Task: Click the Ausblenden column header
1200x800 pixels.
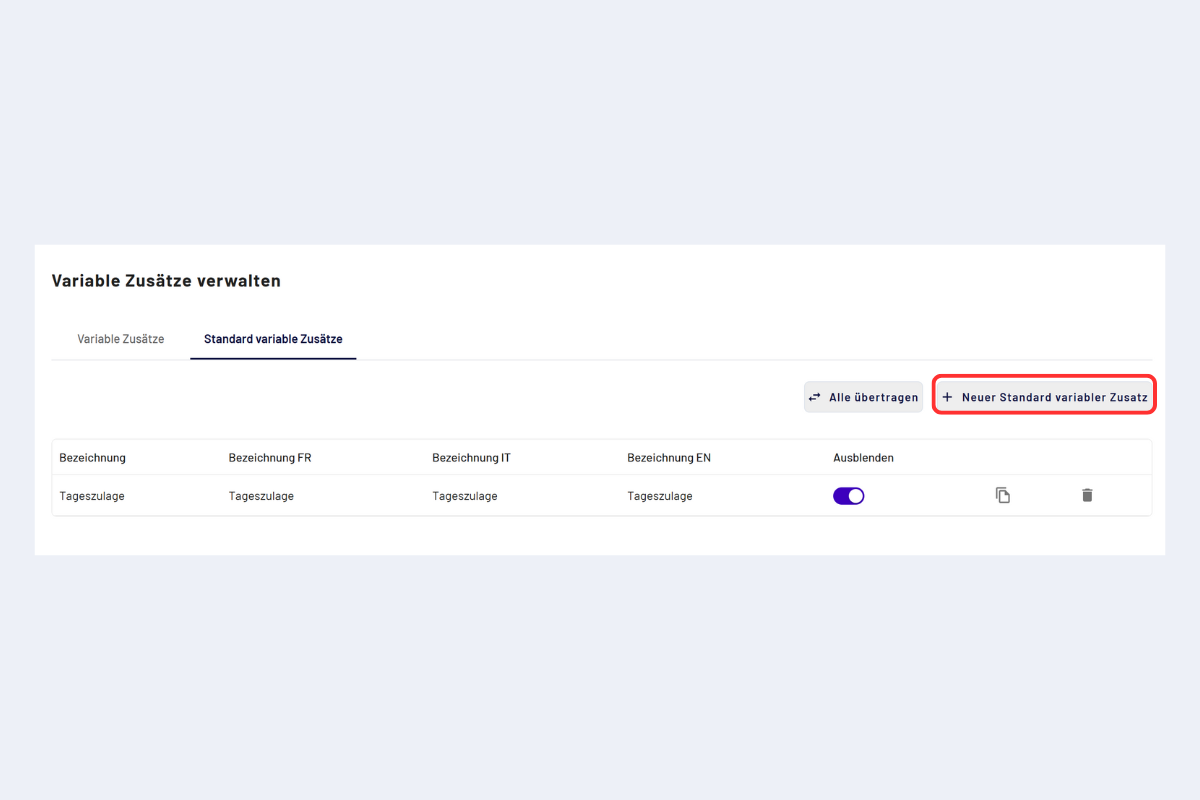Action: (x=863, y=458)
